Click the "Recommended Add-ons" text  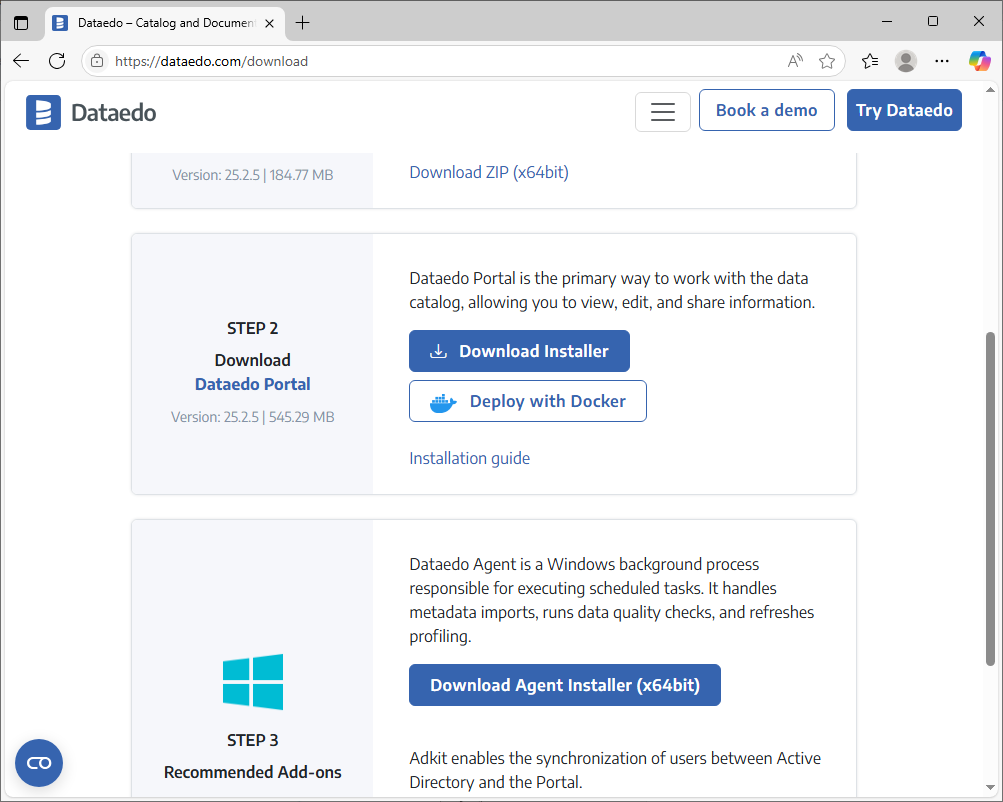point(253,772)
